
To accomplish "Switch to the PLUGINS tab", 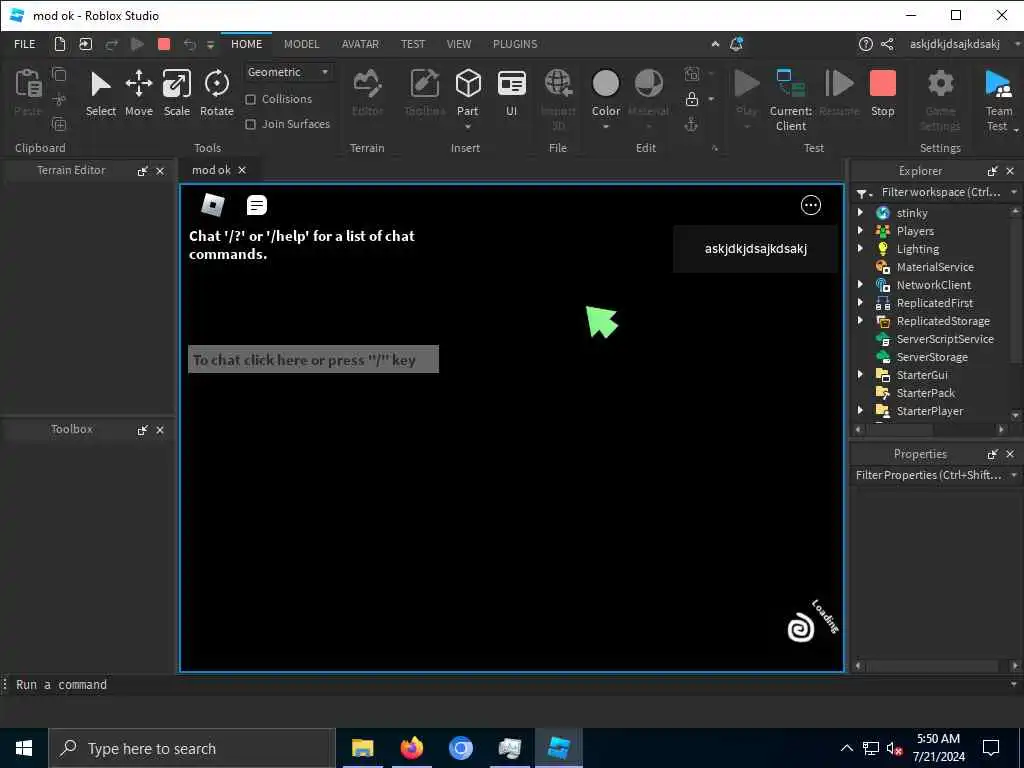I will tap(515, 44).
